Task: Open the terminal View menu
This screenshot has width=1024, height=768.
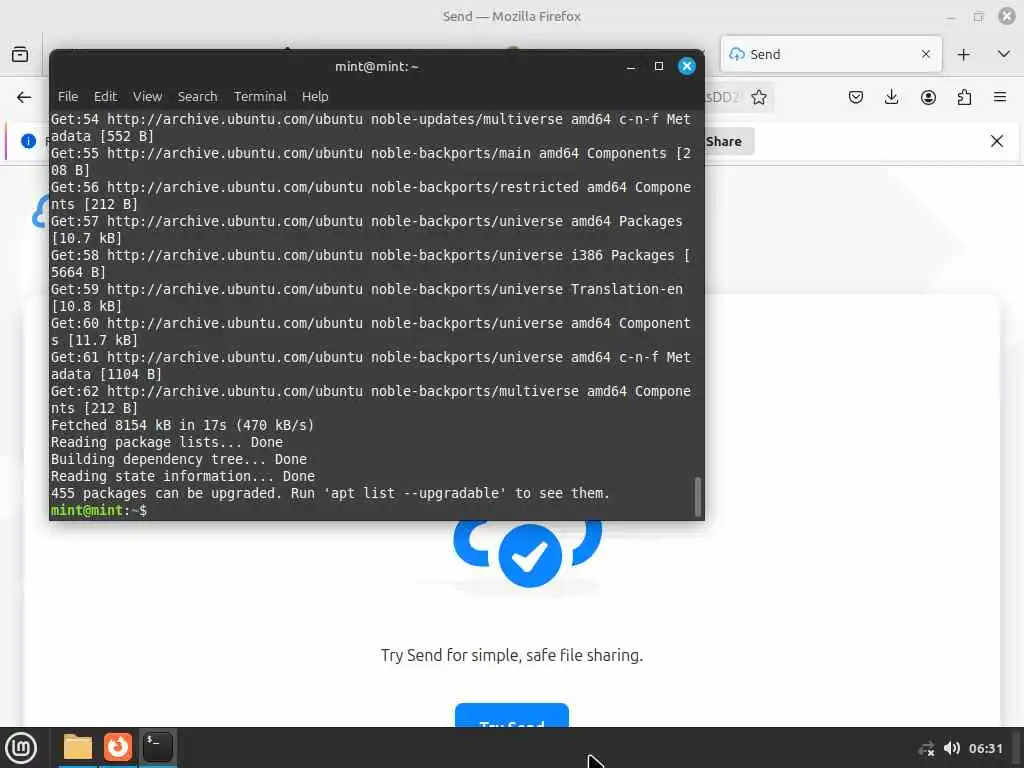Action: click(148, 97)
